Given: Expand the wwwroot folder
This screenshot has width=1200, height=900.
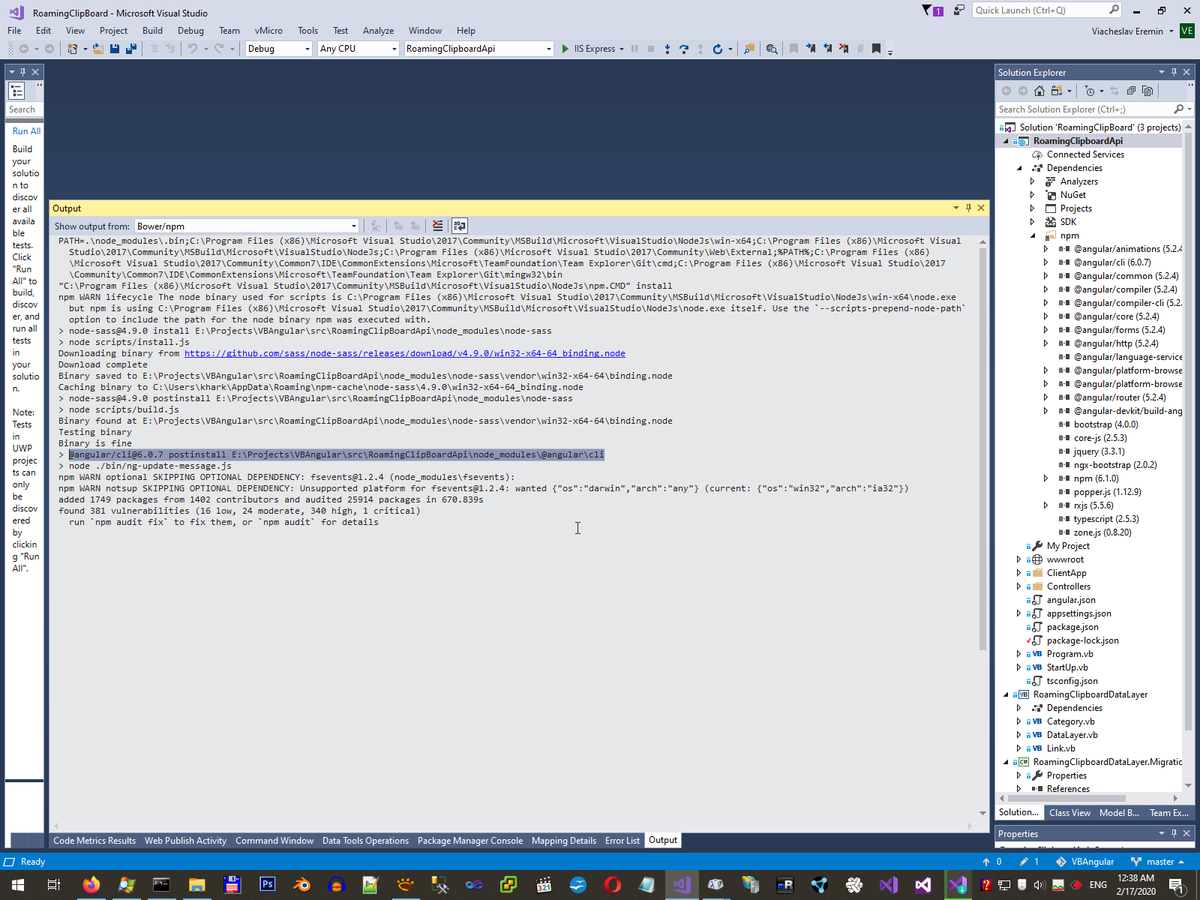Looking at the screenshot, I should (x=1019, y=560).
